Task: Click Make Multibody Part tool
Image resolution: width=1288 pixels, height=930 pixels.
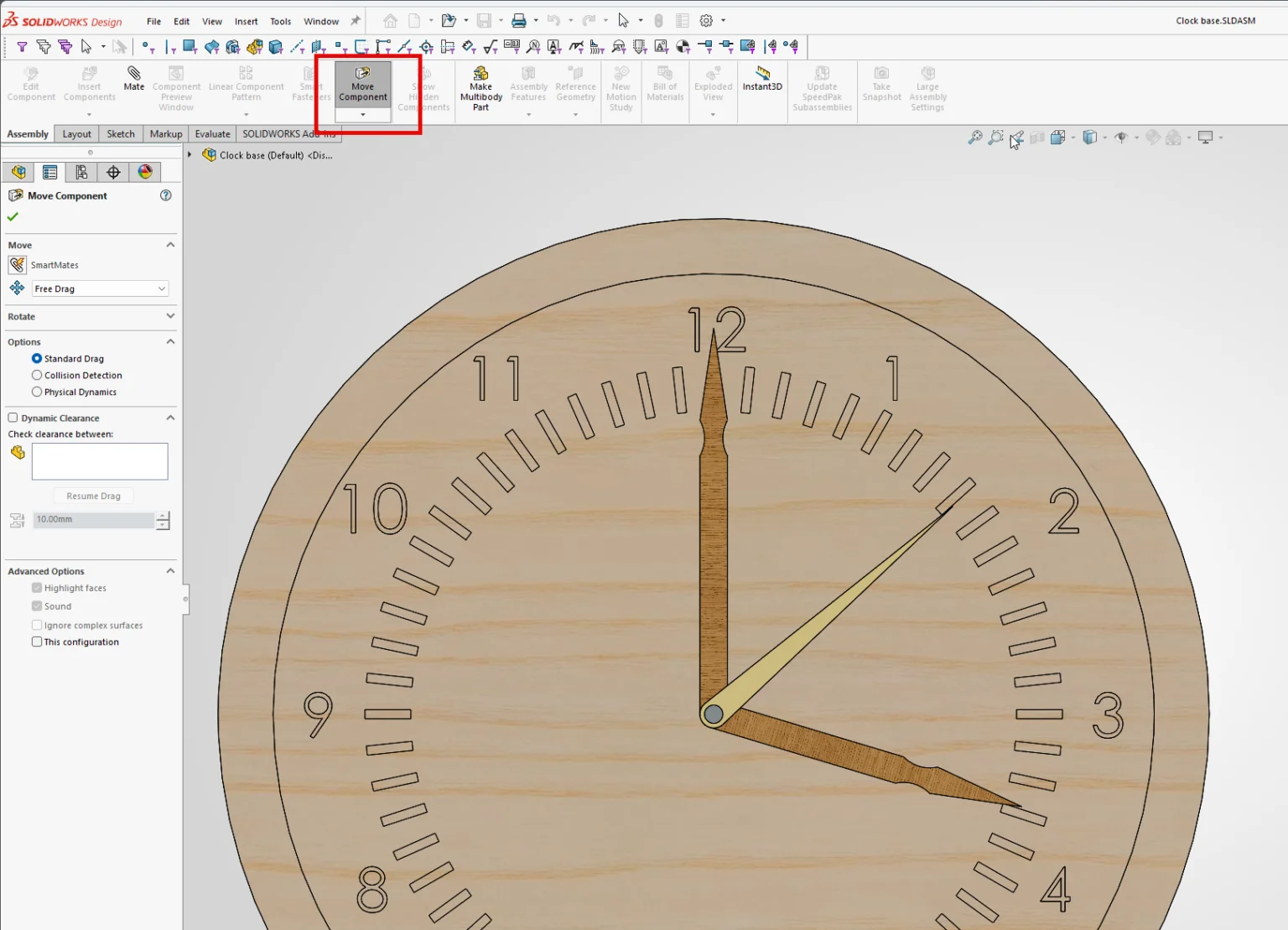Action: (x=480, y=89)
